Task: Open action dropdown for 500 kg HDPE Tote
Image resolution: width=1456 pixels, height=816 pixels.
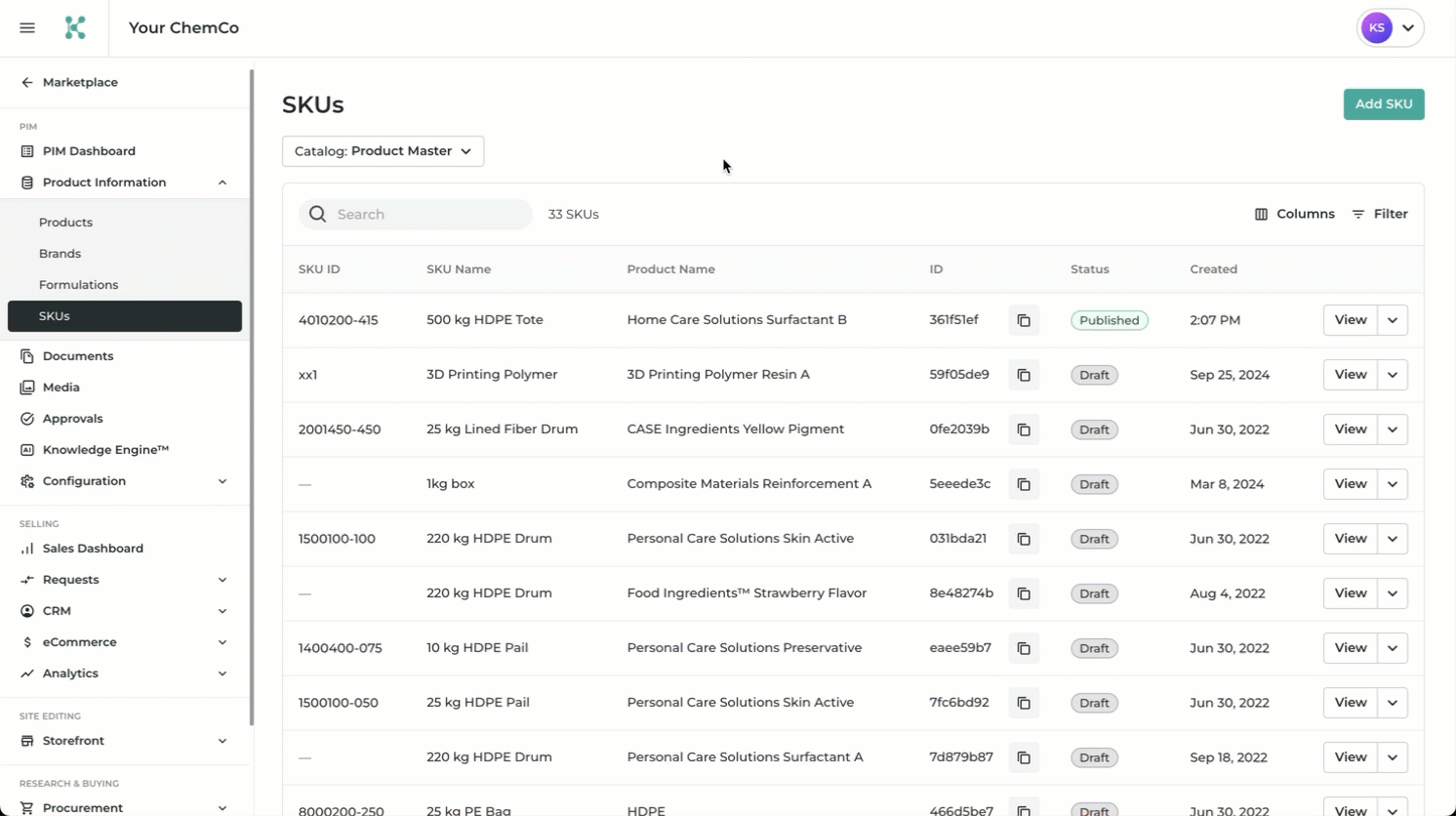Action: [1393, 320]
